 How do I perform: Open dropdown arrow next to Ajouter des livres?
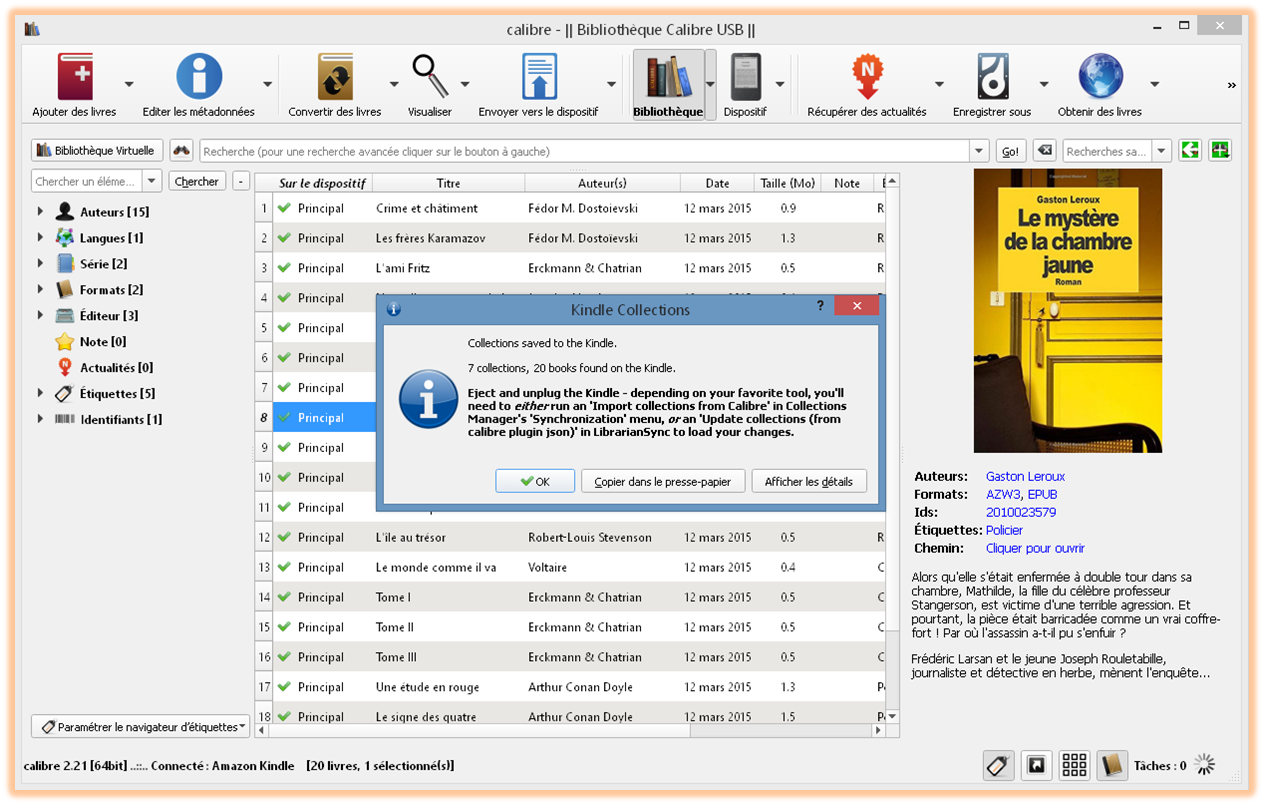[129, 84]
